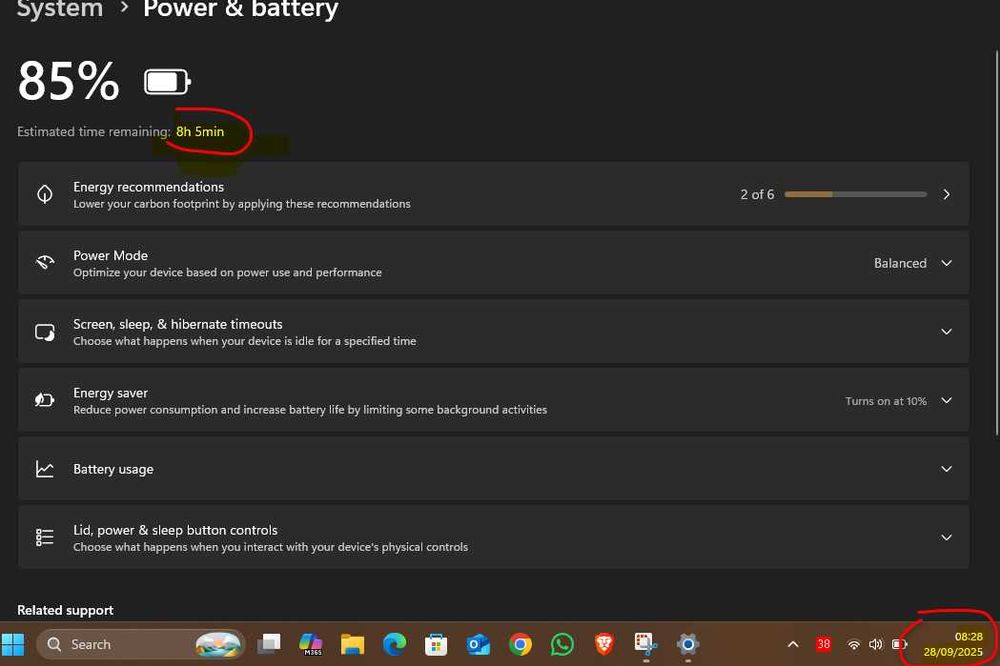This screenshot has height=666, width=1000.
Task: Click Reduce power consumption description text
Action: pos(310,410)
